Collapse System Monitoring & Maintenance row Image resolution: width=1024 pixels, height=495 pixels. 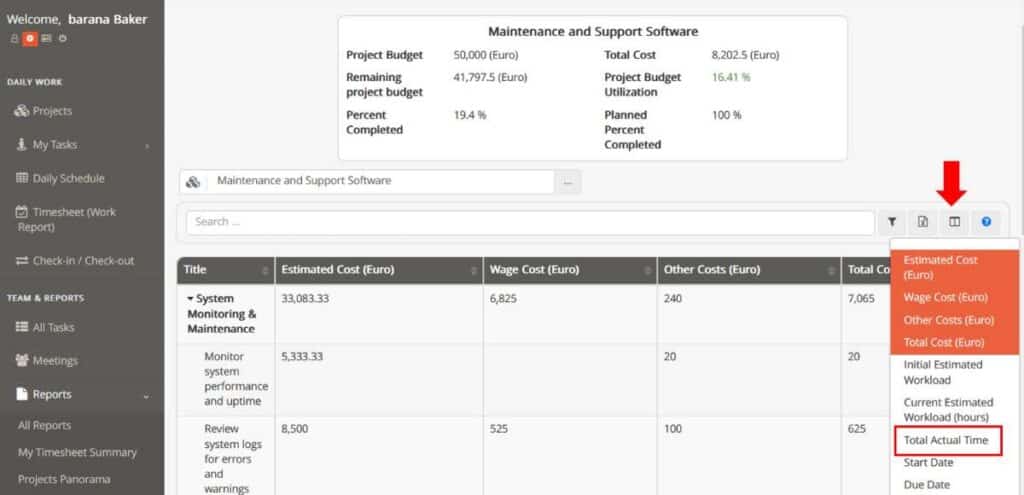coord(191,298)
